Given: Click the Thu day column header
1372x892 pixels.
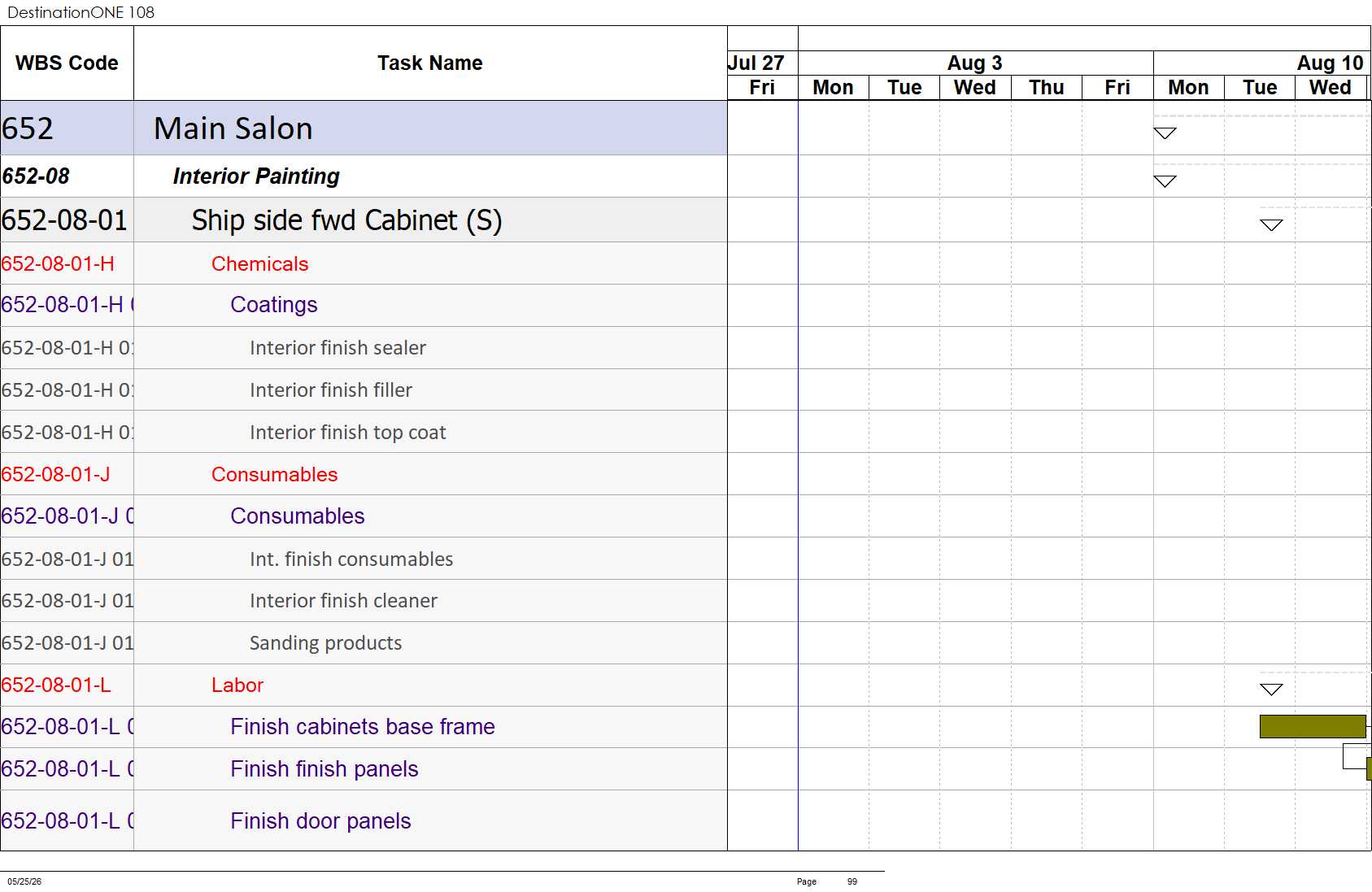Looking at the screenshot, I should point(1047,88).
